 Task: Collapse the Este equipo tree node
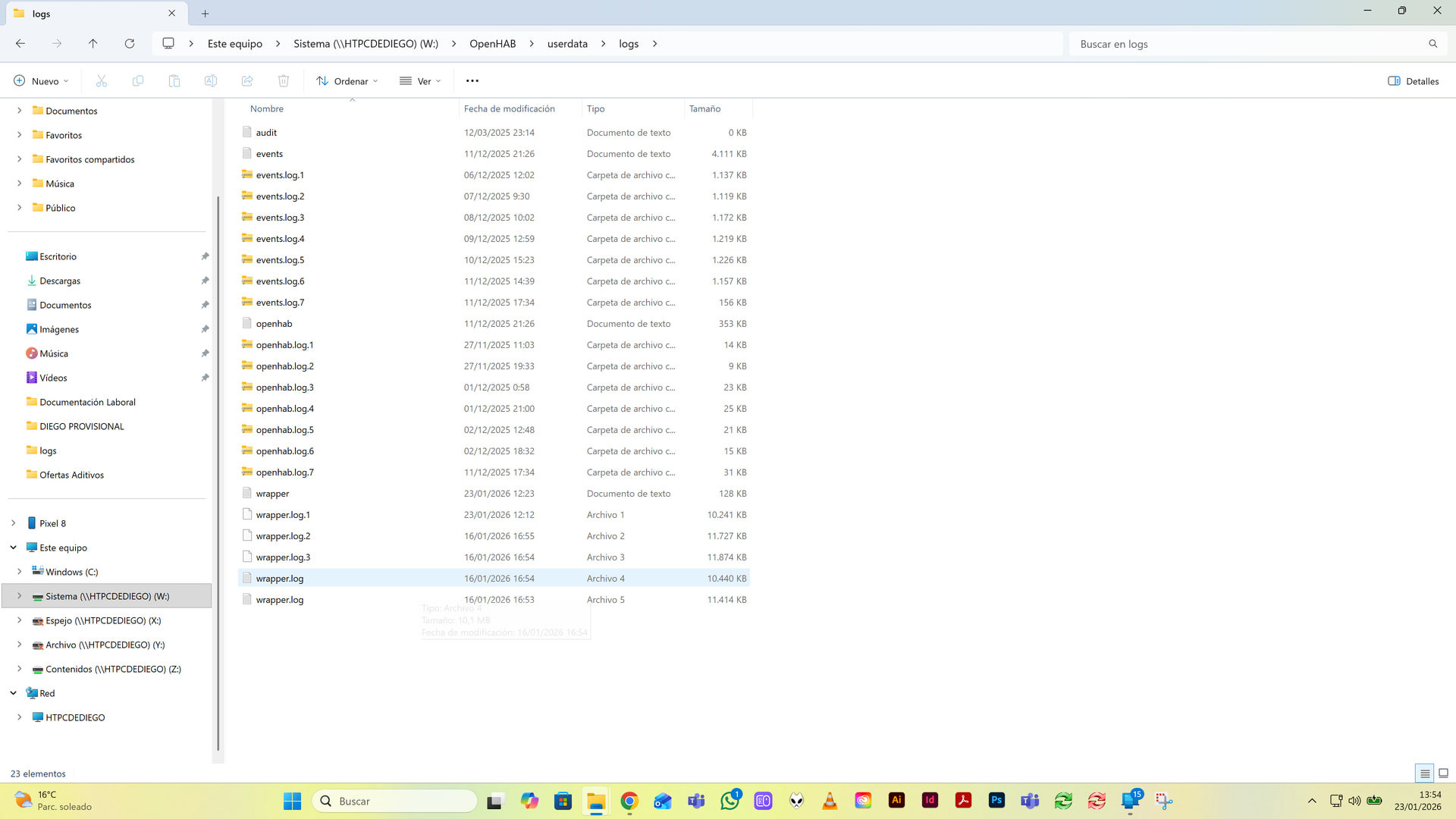(x=14, y=548)
